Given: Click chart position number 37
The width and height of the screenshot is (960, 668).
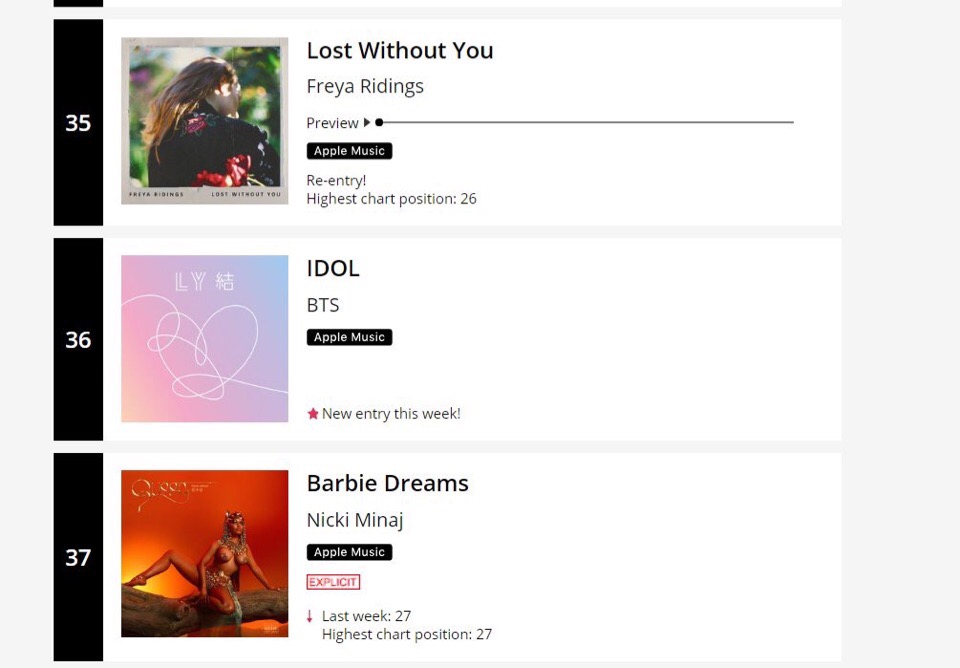Looking at the screenshot, I should [x=78, y=557].
